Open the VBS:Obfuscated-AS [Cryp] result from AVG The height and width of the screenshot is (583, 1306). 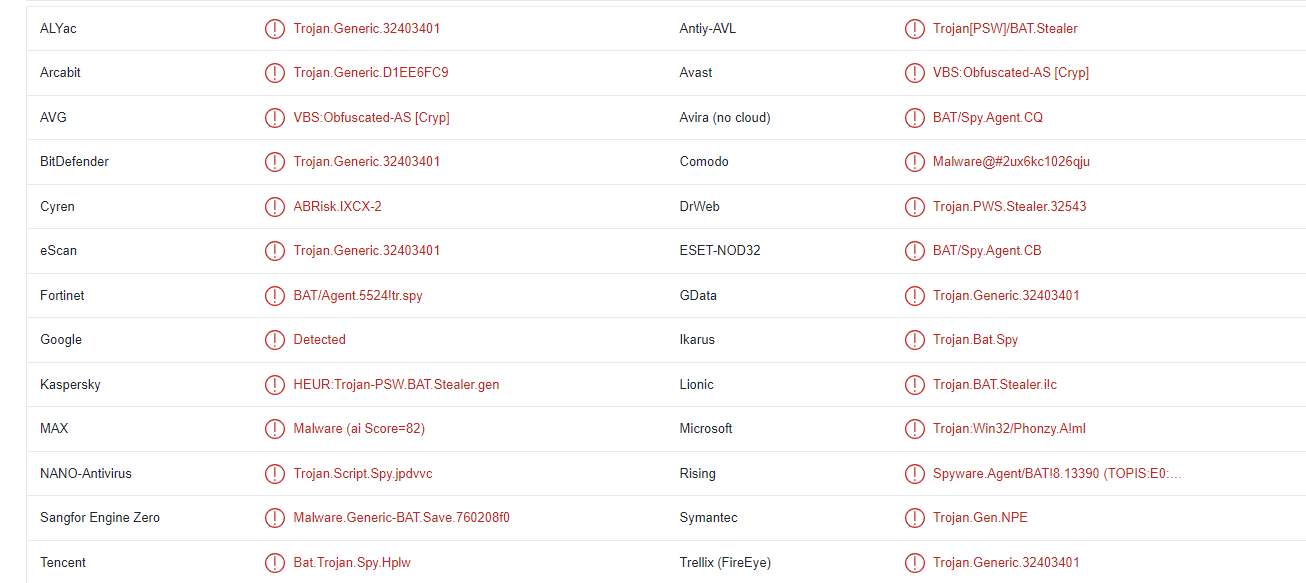[x=370, y=117]
